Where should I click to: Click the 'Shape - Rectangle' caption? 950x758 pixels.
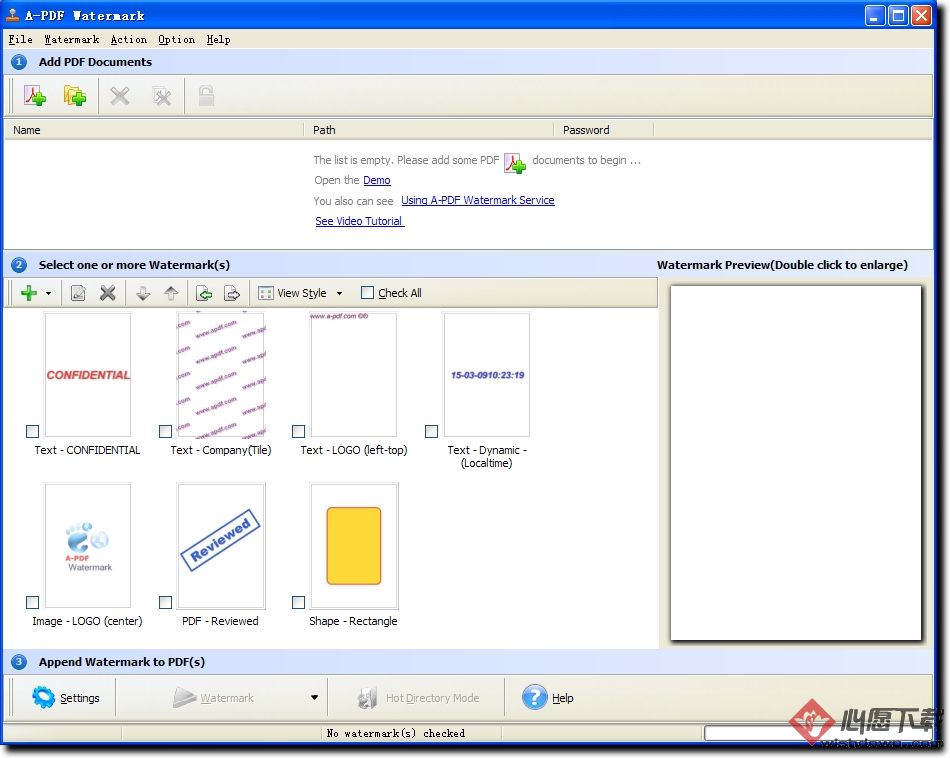[x=353, y=621]
